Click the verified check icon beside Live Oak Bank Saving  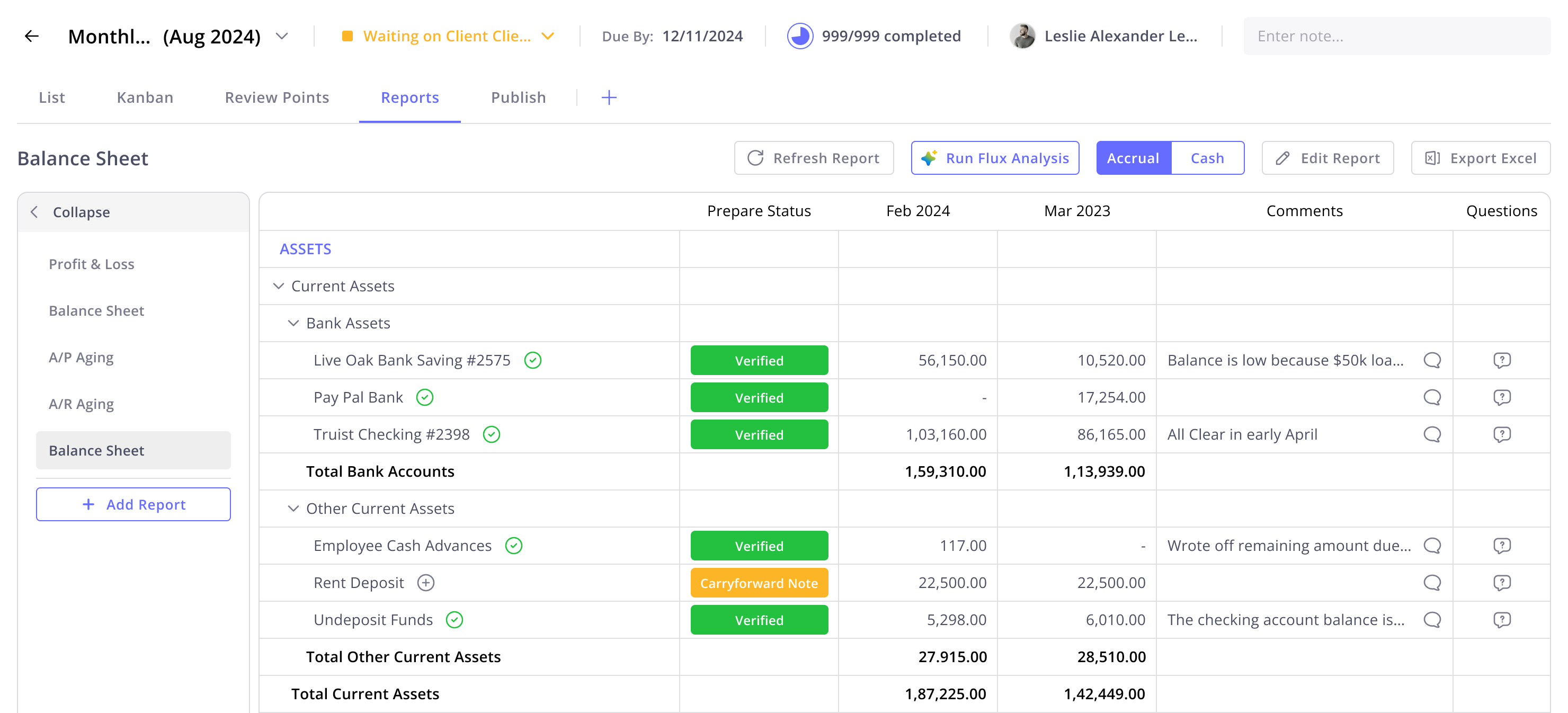(x=532, y=360)
